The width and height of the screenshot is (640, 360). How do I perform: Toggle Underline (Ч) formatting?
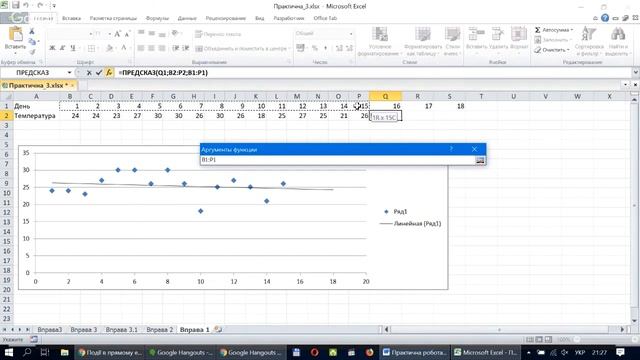point(73,48)
